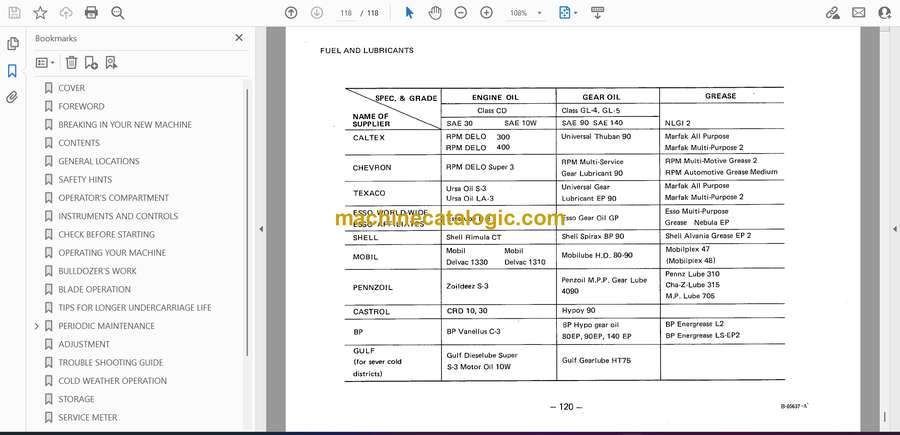This screenshot has height=435, width=900.
Task: Print the document
Action: (91, 13)
